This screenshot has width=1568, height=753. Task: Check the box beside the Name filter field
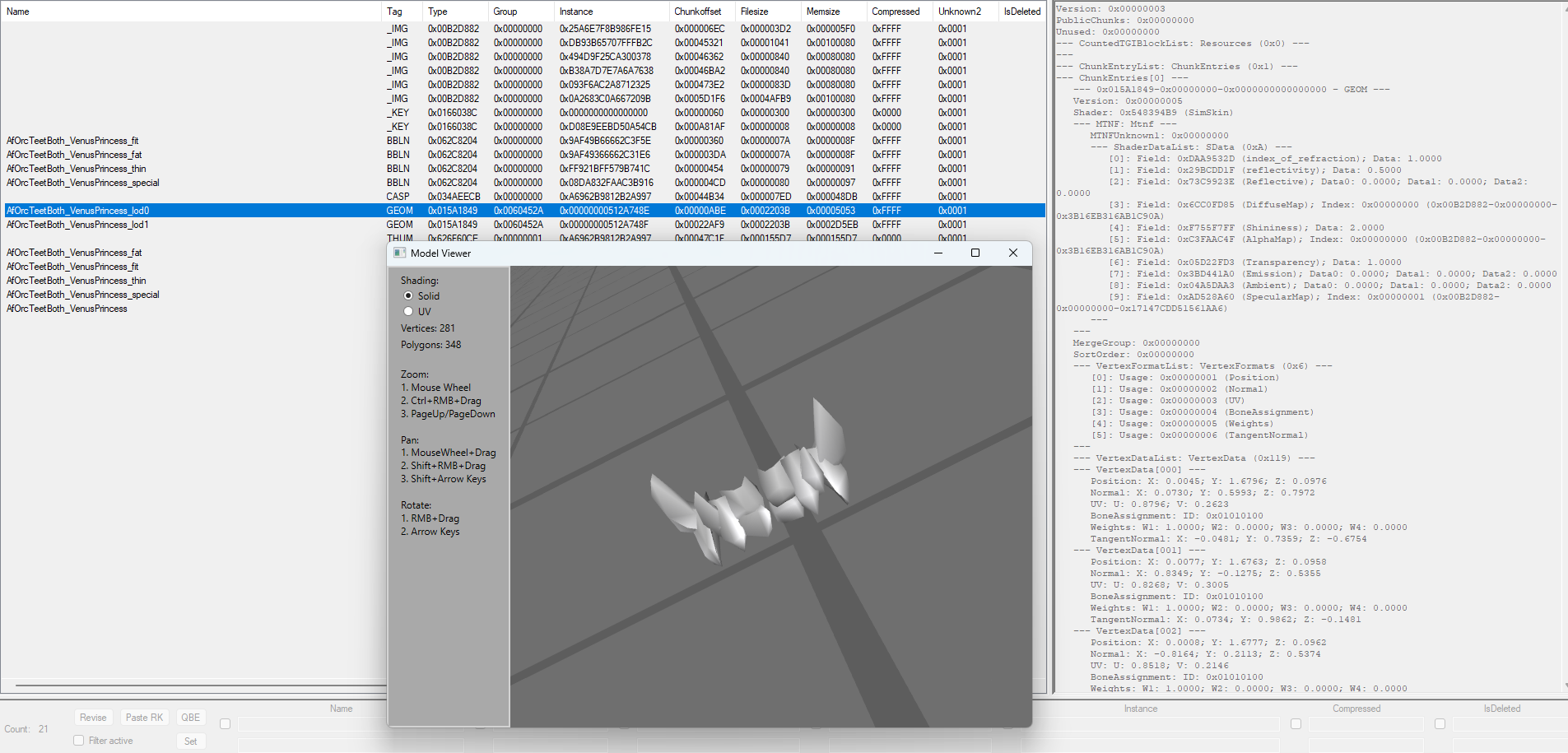[225, 723]
